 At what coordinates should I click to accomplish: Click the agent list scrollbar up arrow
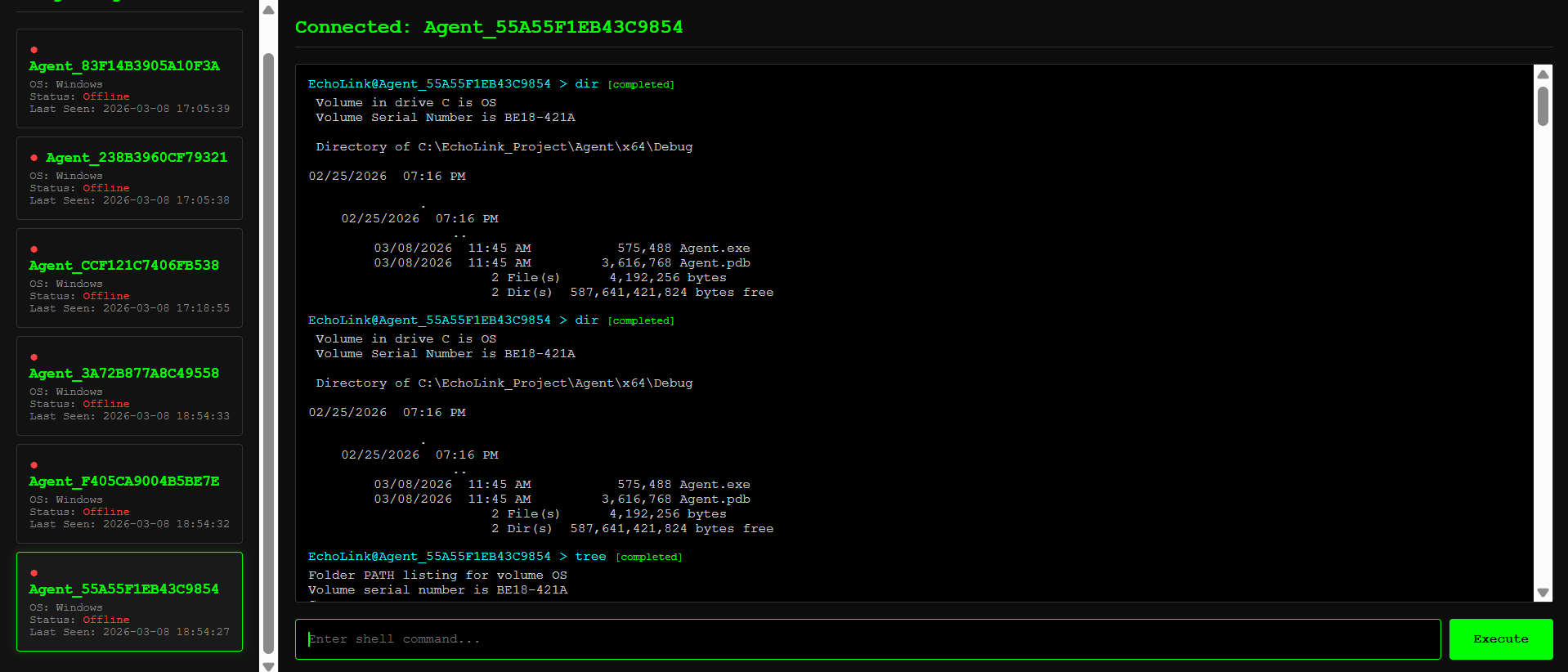click(268, 10)
